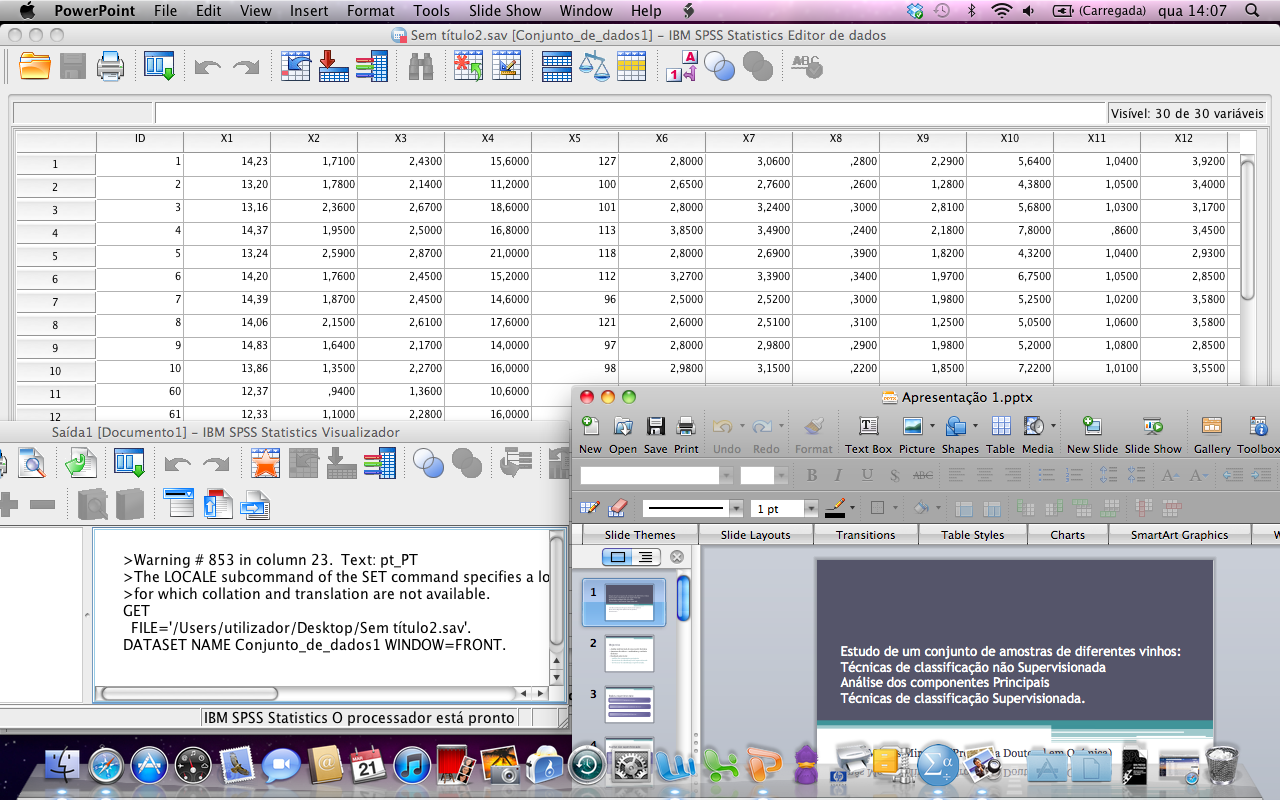Click the Find binoculars icon

click(x=421, y=67)
